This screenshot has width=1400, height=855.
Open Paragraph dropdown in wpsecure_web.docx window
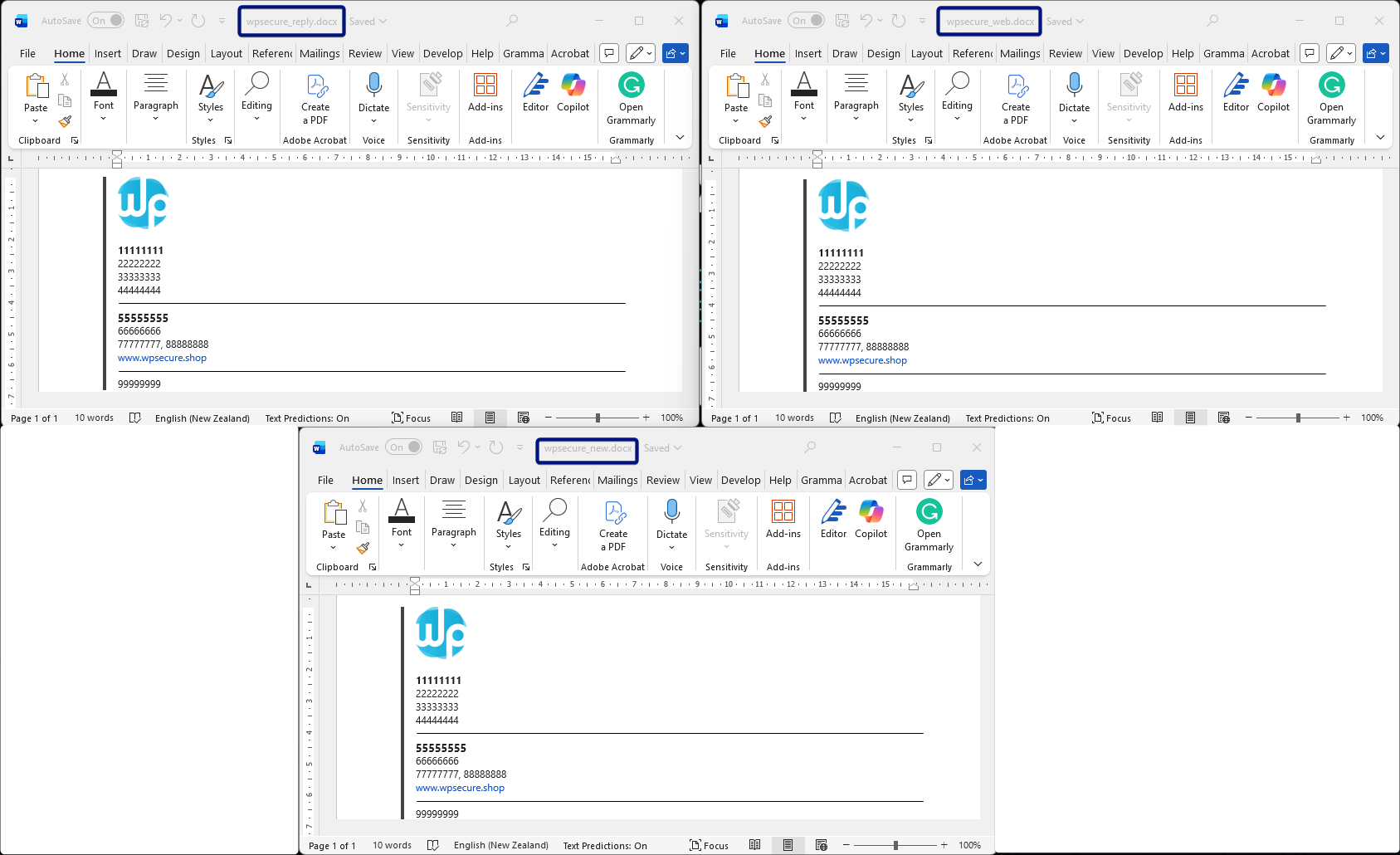coord(856,98)
